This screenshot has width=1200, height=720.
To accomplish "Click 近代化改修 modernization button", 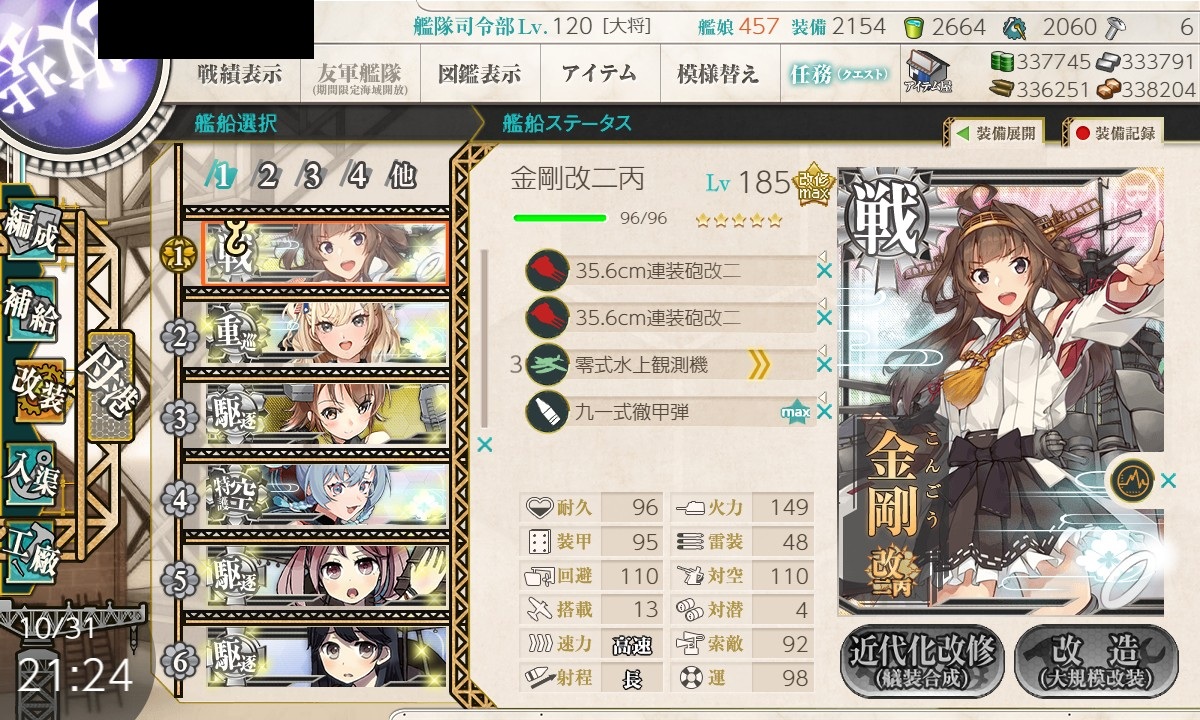I will point(922,661).
